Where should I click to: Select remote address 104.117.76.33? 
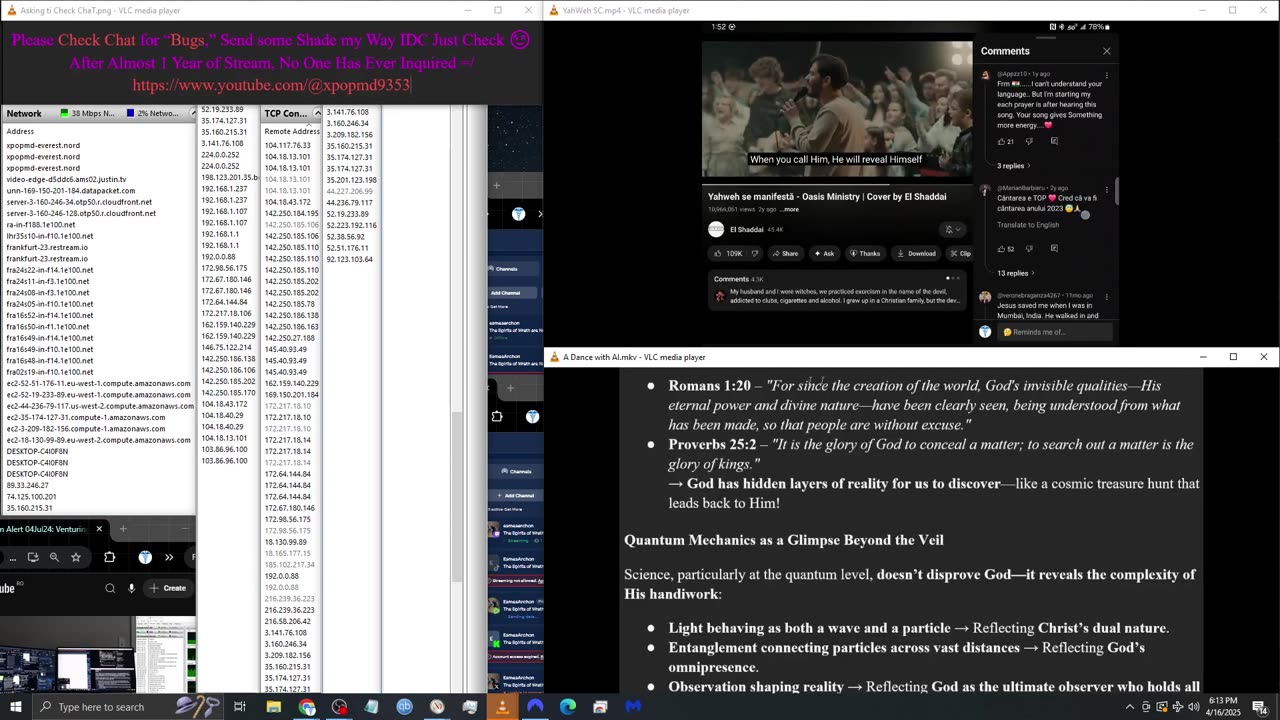point(287,145)
